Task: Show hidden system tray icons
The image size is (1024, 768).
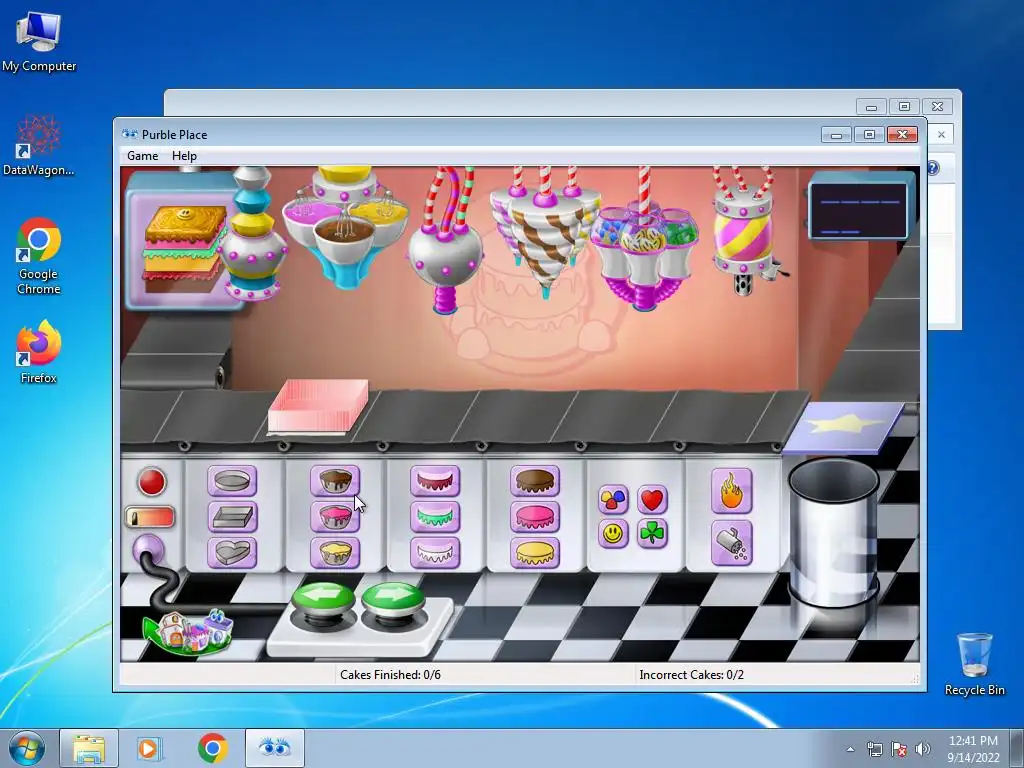Action: (x=850, y=749)
